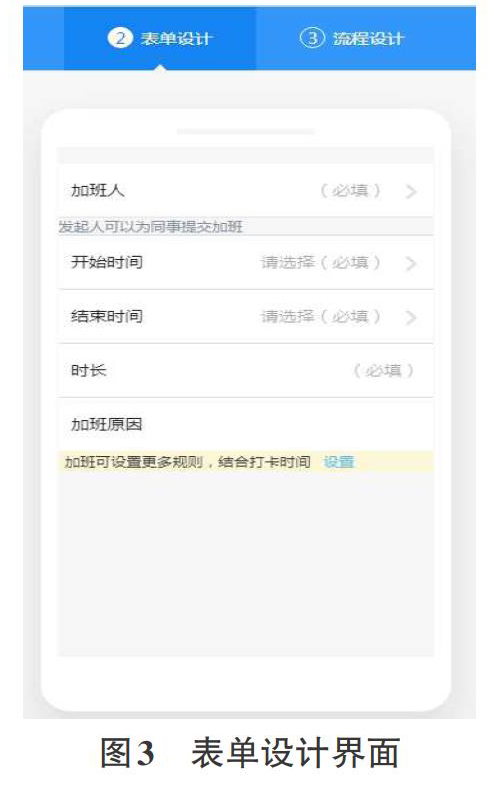Click the 发起人可以为同事提交加班 hint text
Screen dimensions: 499x786
coord(150,227)
